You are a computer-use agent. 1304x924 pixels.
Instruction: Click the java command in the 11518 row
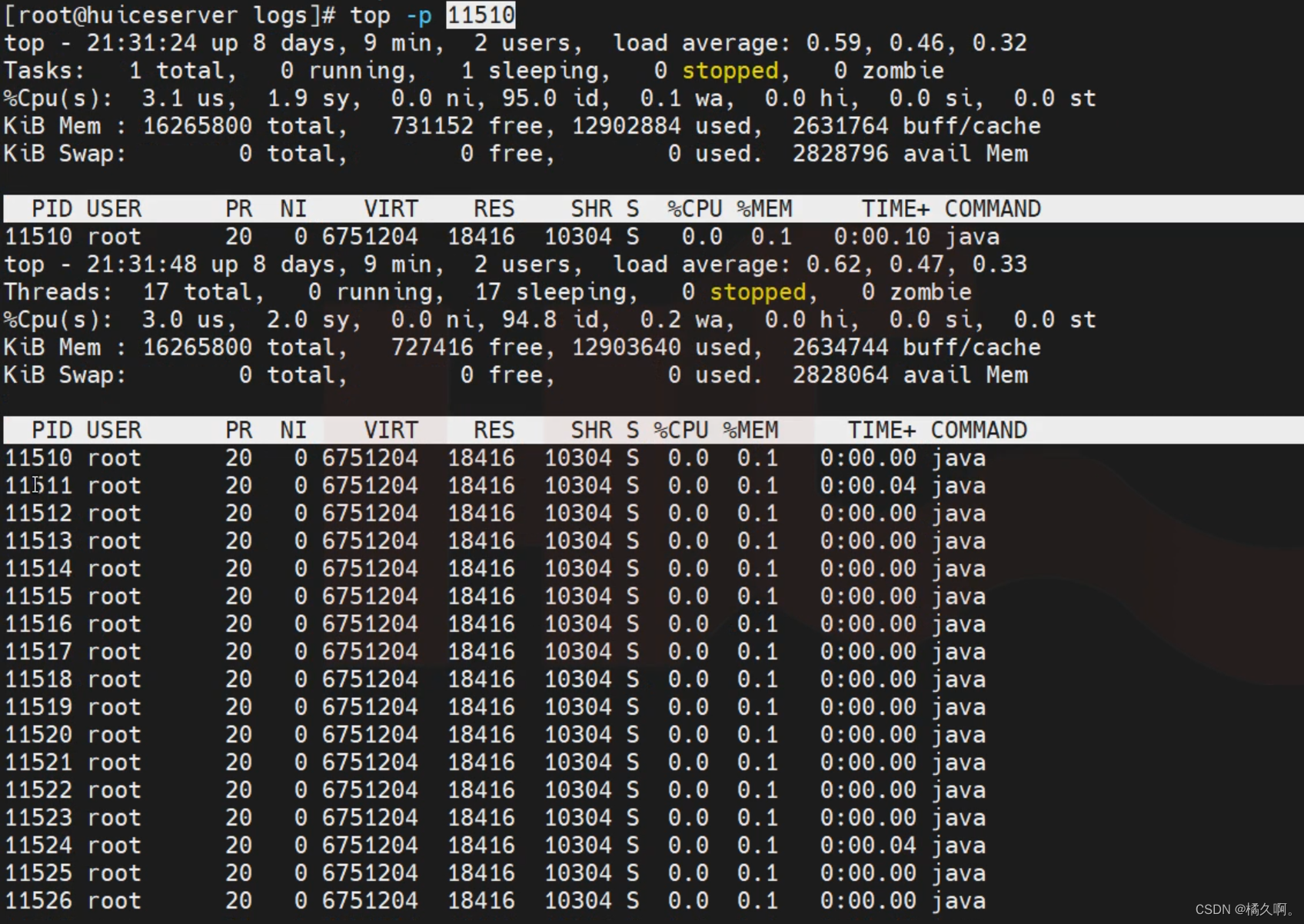(x=958, y=680)
